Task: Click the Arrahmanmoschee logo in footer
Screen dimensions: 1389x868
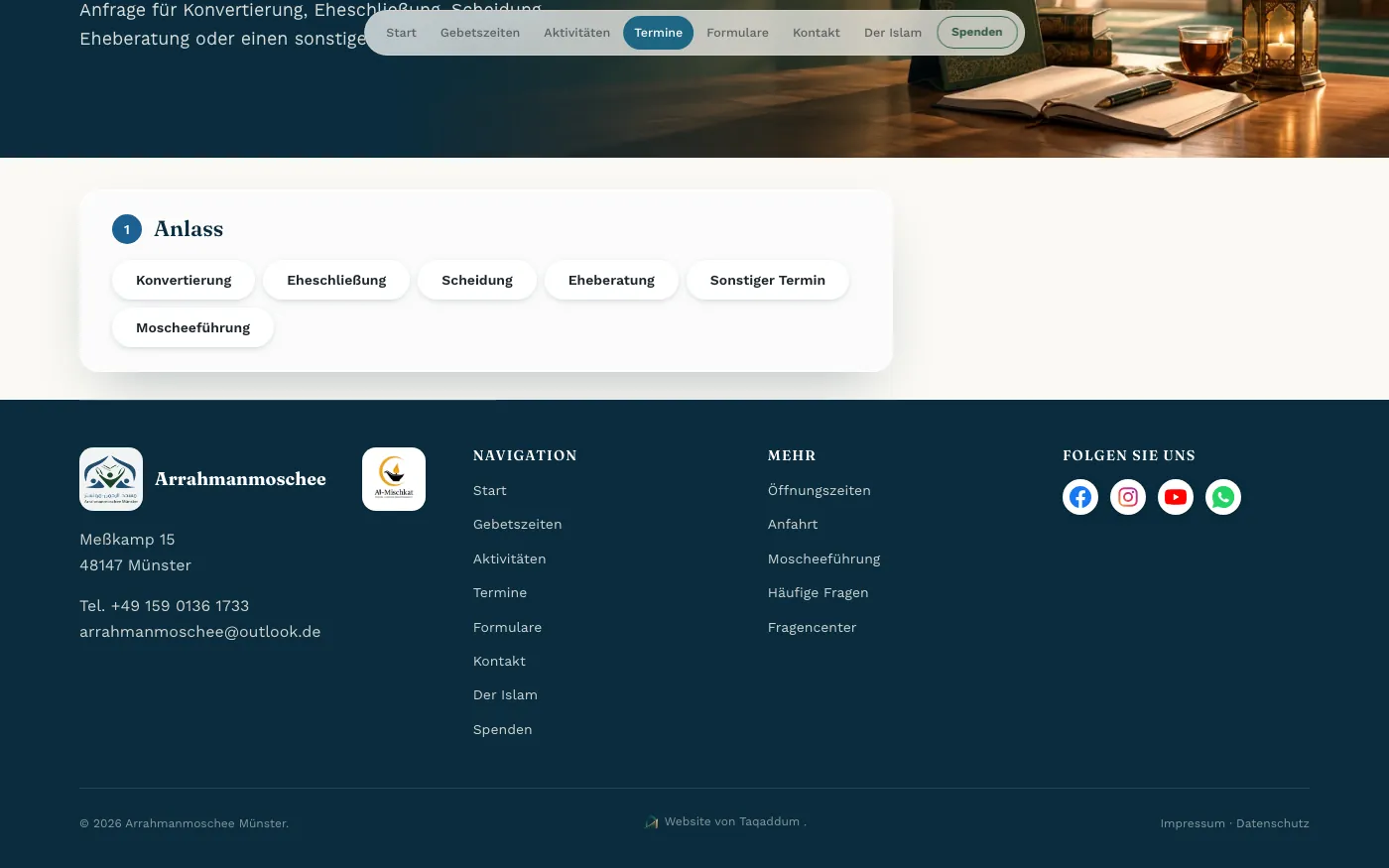Action: pos(111,479)
